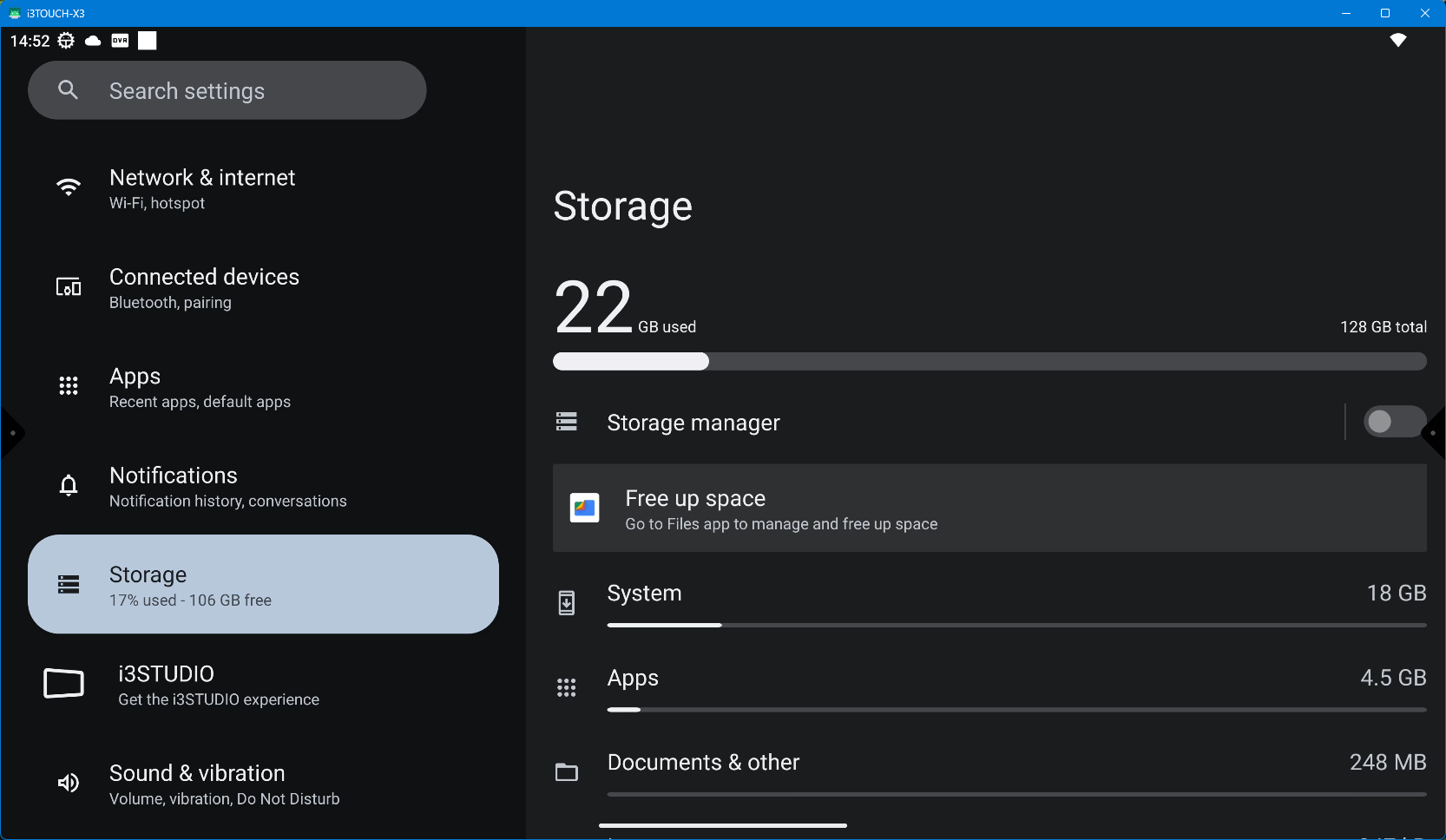
Task: Click the Wi-Fi status icon in top bar
Action: point(1397,40)
